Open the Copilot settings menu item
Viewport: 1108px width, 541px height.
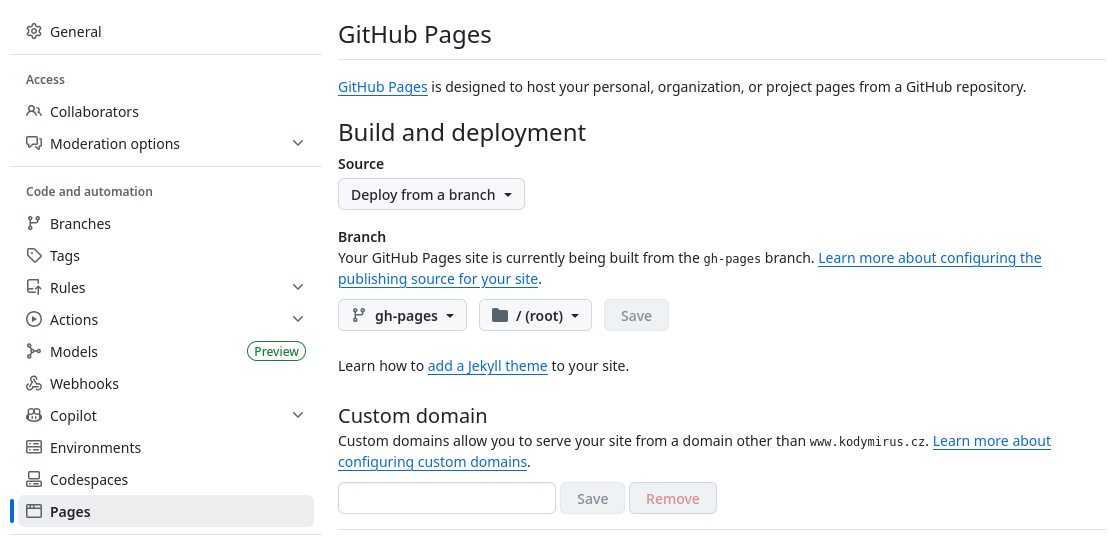pyautogui.click(x=166, y=415)
